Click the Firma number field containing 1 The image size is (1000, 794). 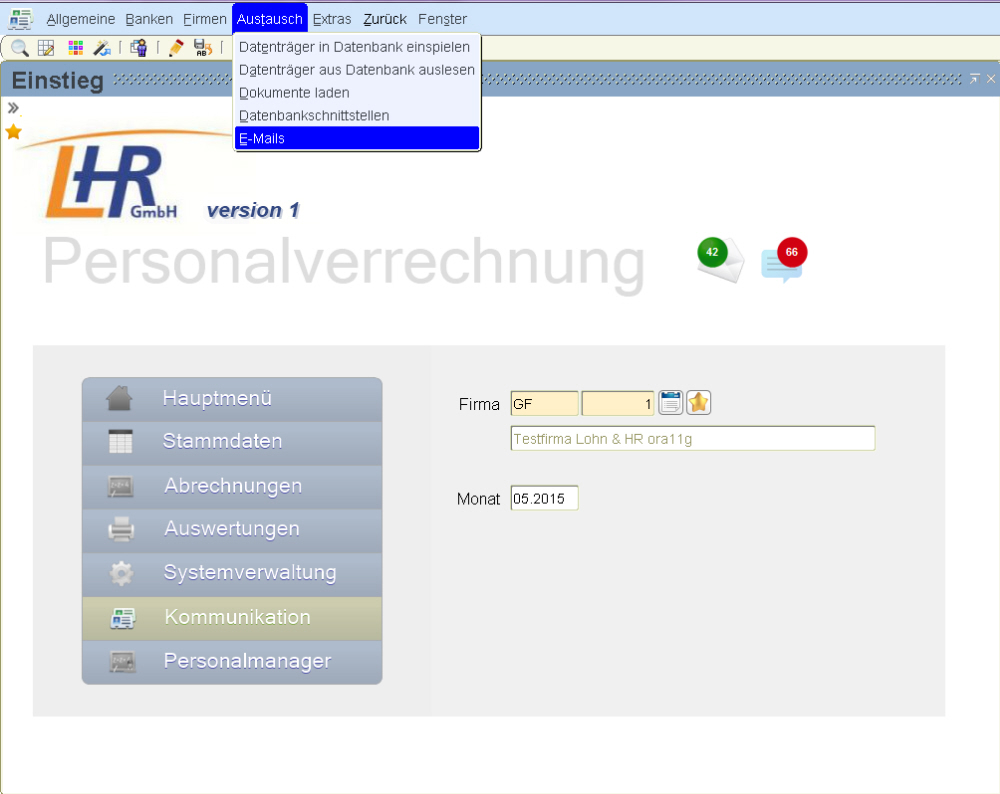618,404
